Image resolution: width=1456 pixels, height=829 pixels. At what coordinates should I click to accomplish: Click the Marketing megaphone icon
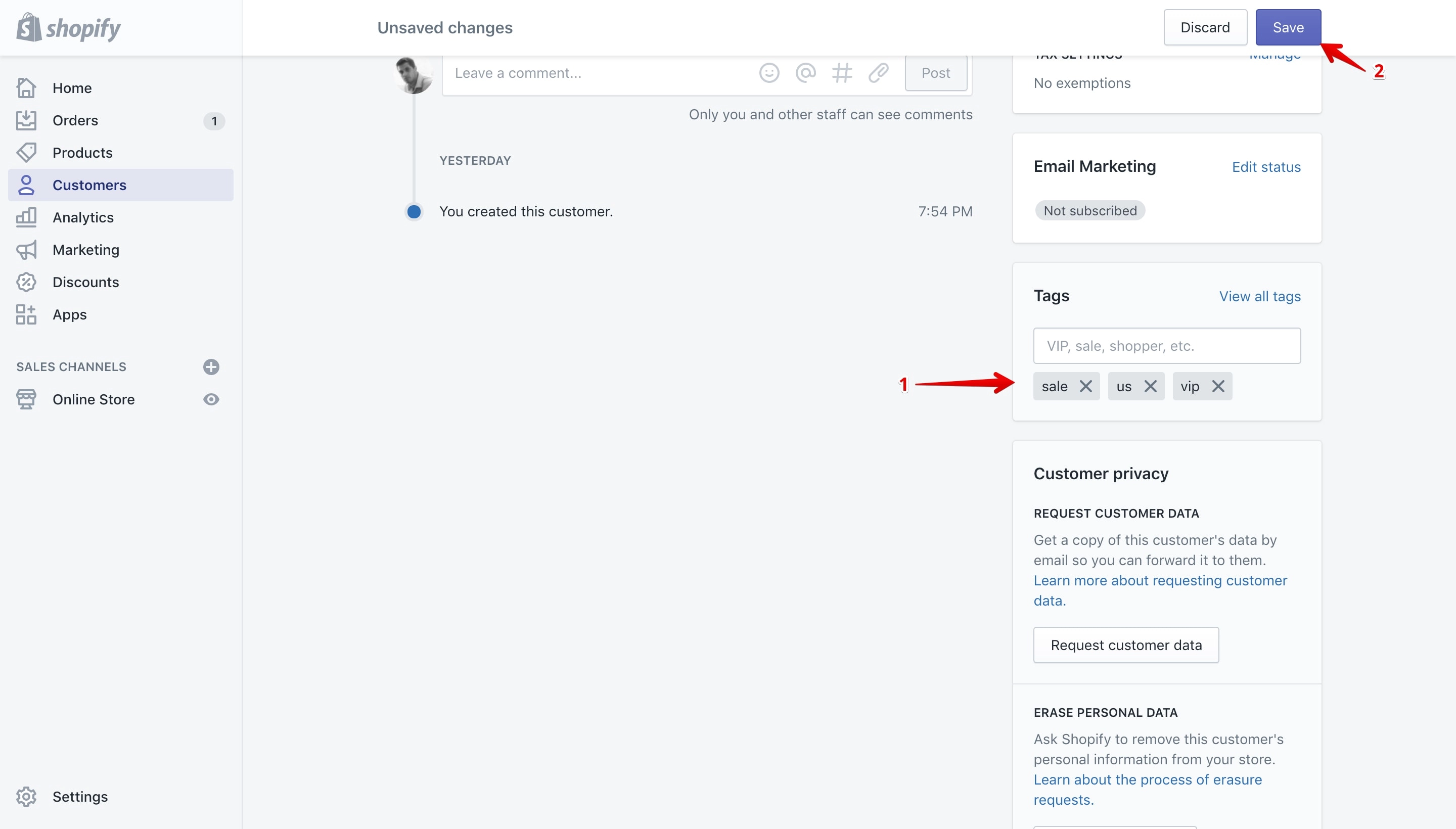(26, 250)
